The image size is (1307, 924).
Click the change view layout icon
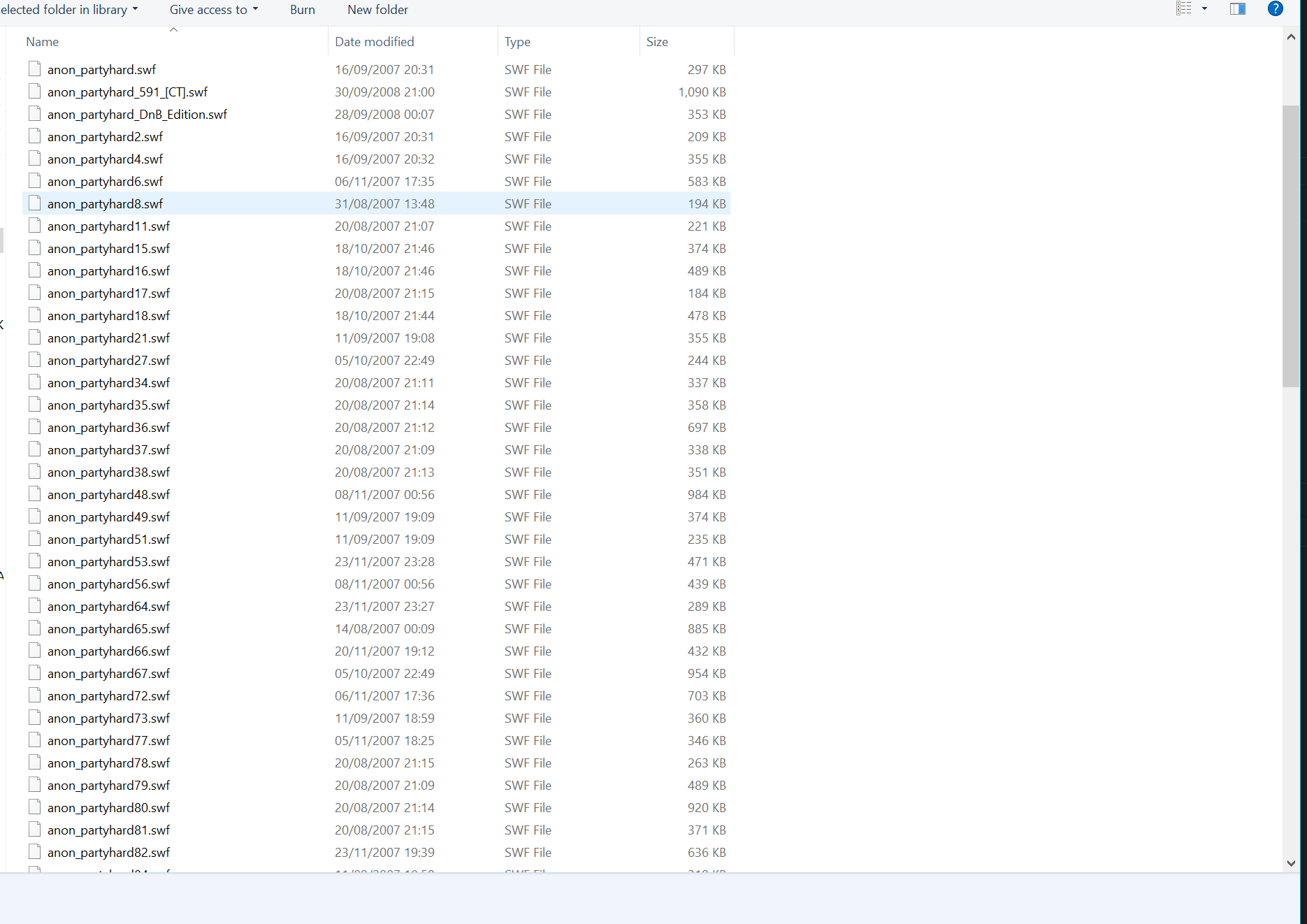[x=1183, y=9]
